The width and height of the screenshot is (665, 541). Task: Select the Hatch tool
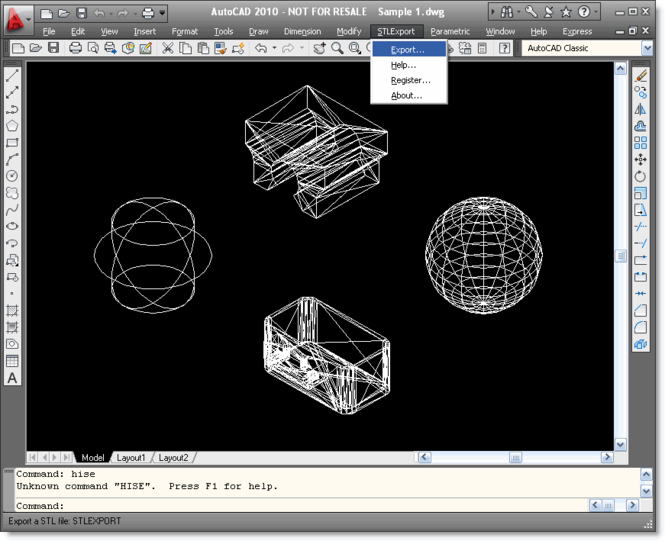tap(12, 311)
